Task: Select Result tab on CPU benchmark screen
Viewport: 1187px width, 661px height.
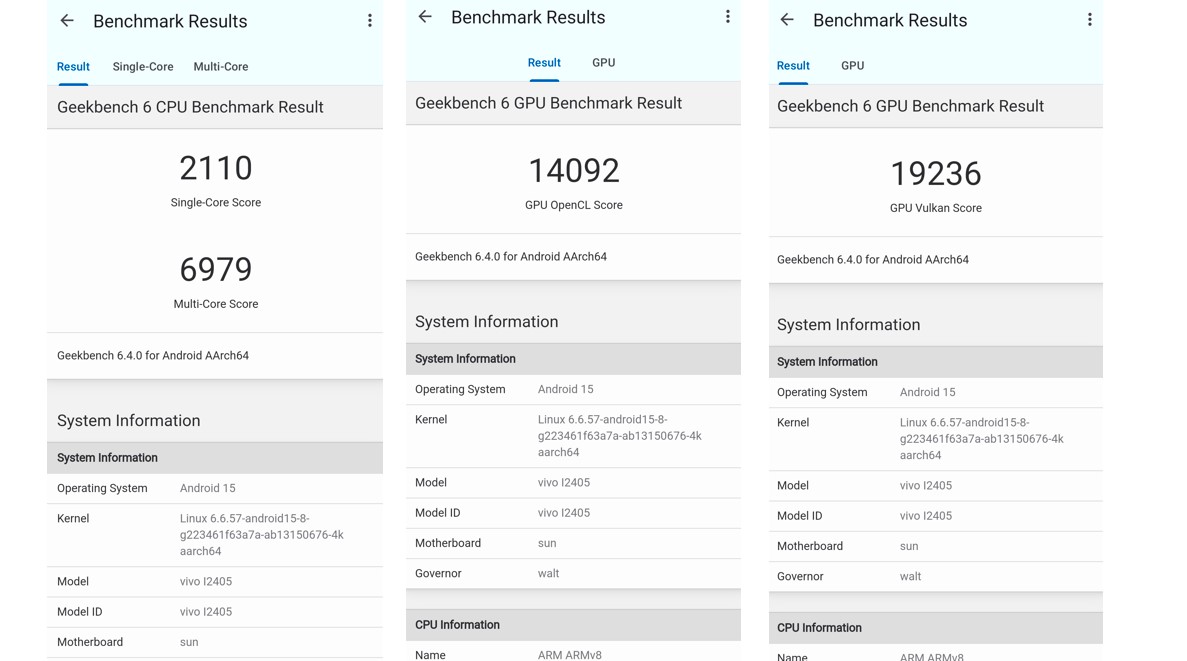Action: click(x=73, y=67)
